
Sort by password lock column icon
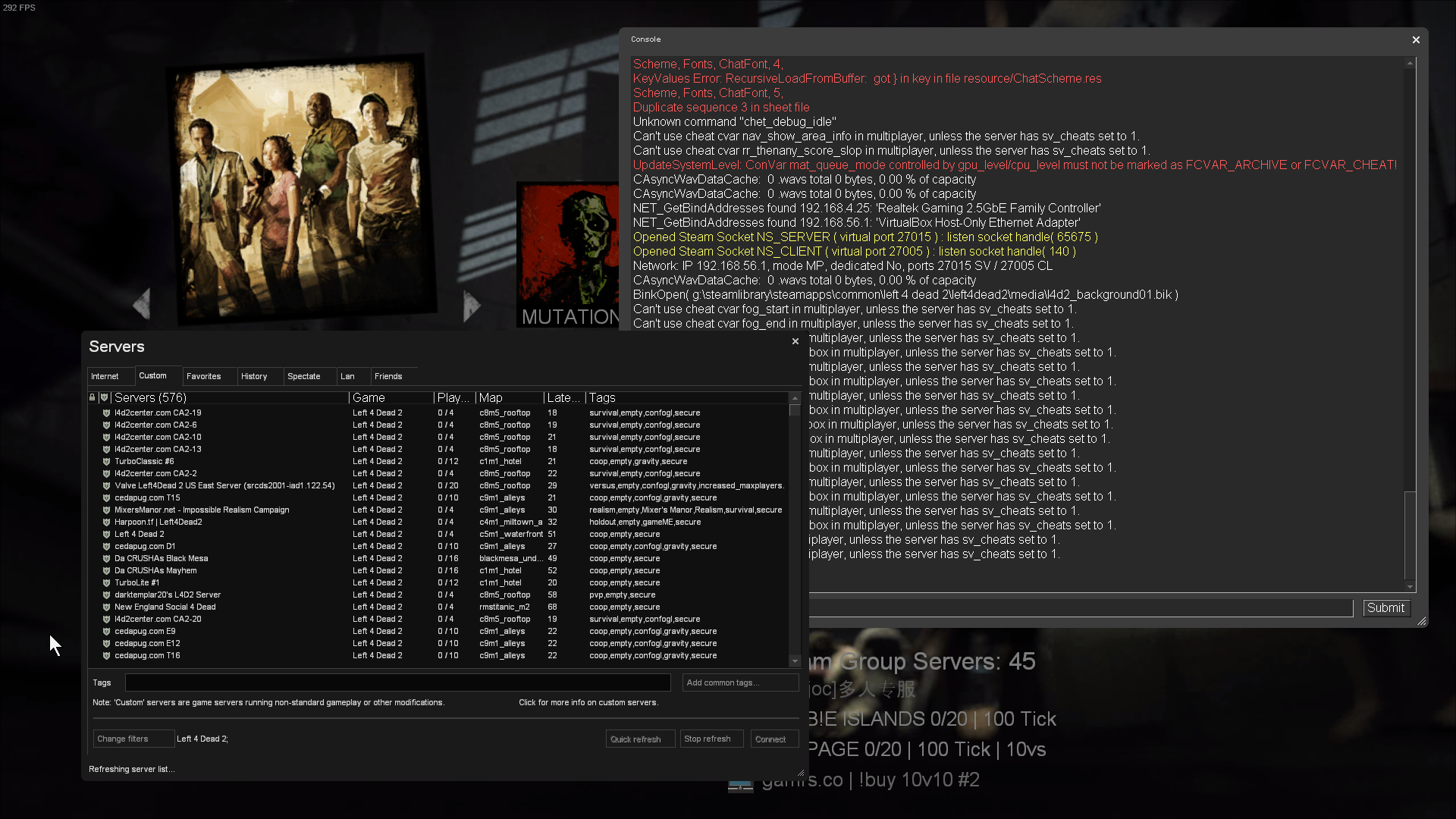(x=93, y=397)
